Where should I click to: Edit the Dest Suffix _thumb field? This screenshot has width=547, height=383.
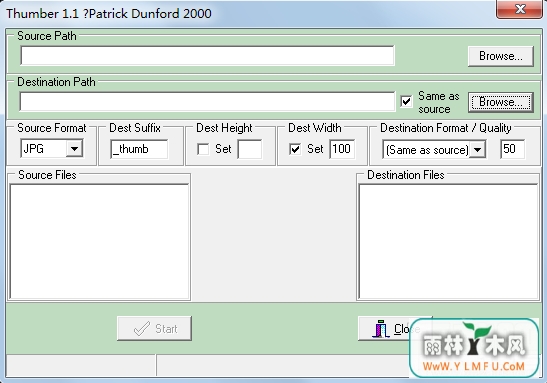tap(139, 149)
